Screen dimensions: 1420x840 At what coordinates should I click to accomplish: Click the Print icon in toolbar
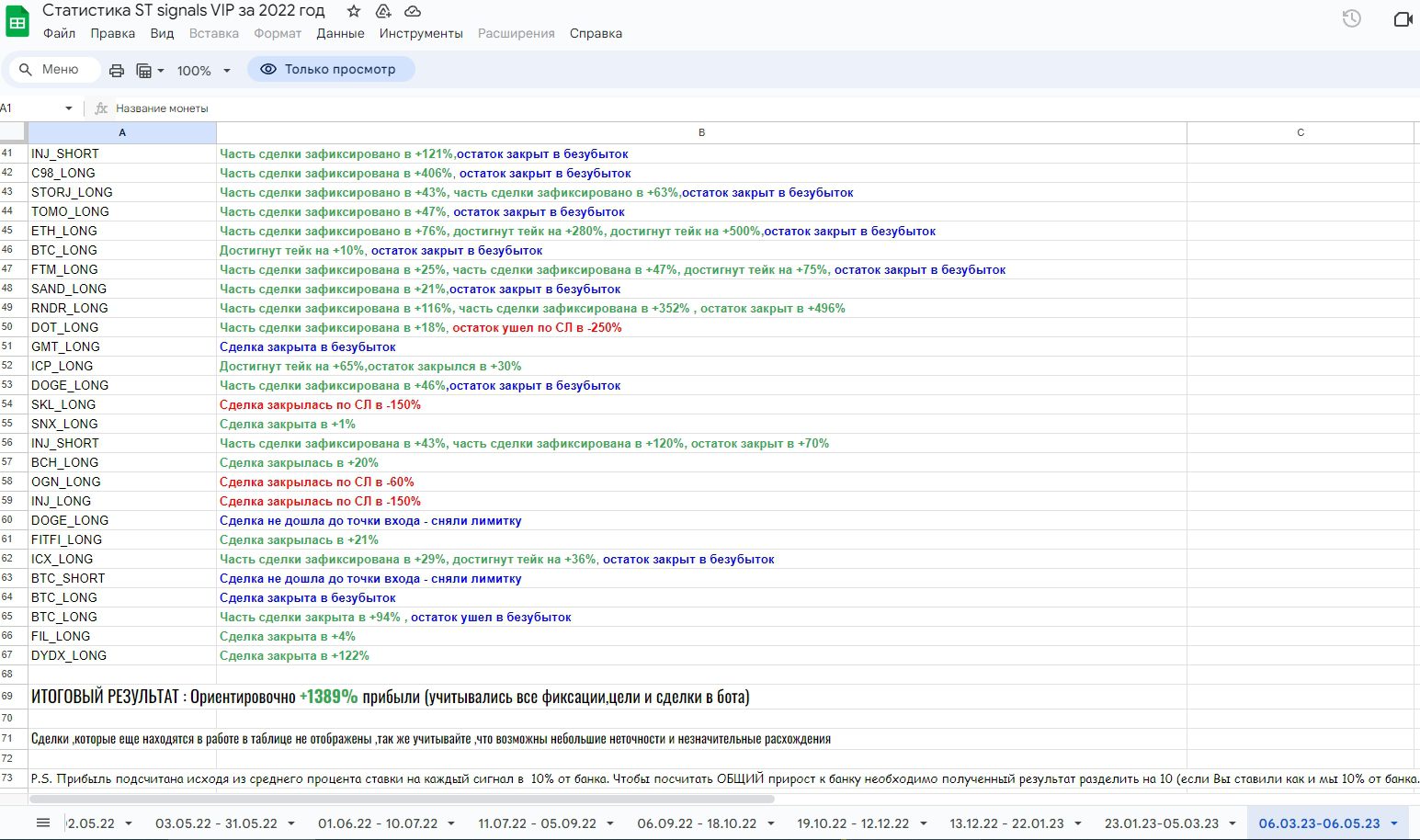click(117, 70)
